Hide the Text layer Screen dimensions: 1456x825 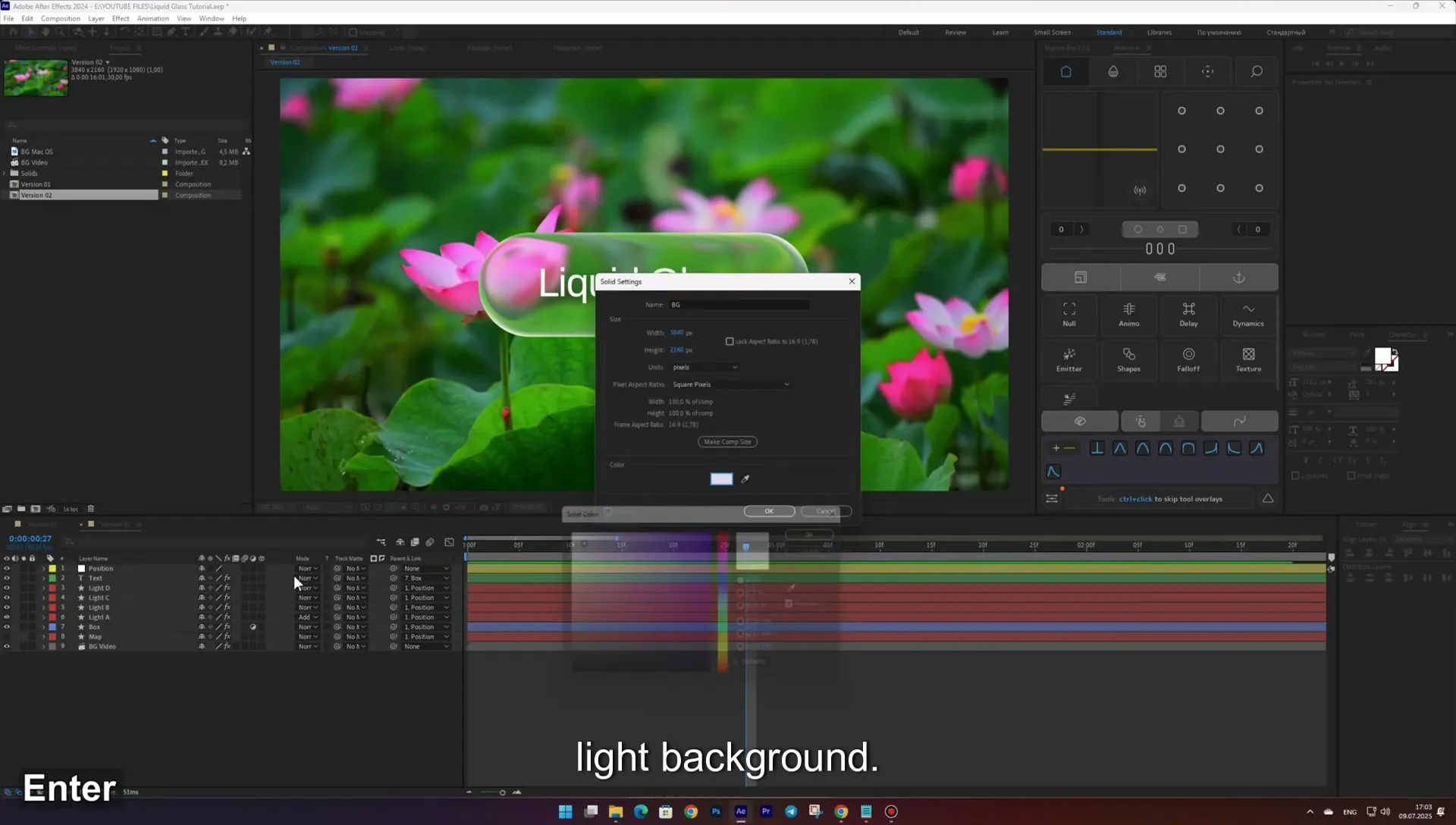(x=7, y=578)
